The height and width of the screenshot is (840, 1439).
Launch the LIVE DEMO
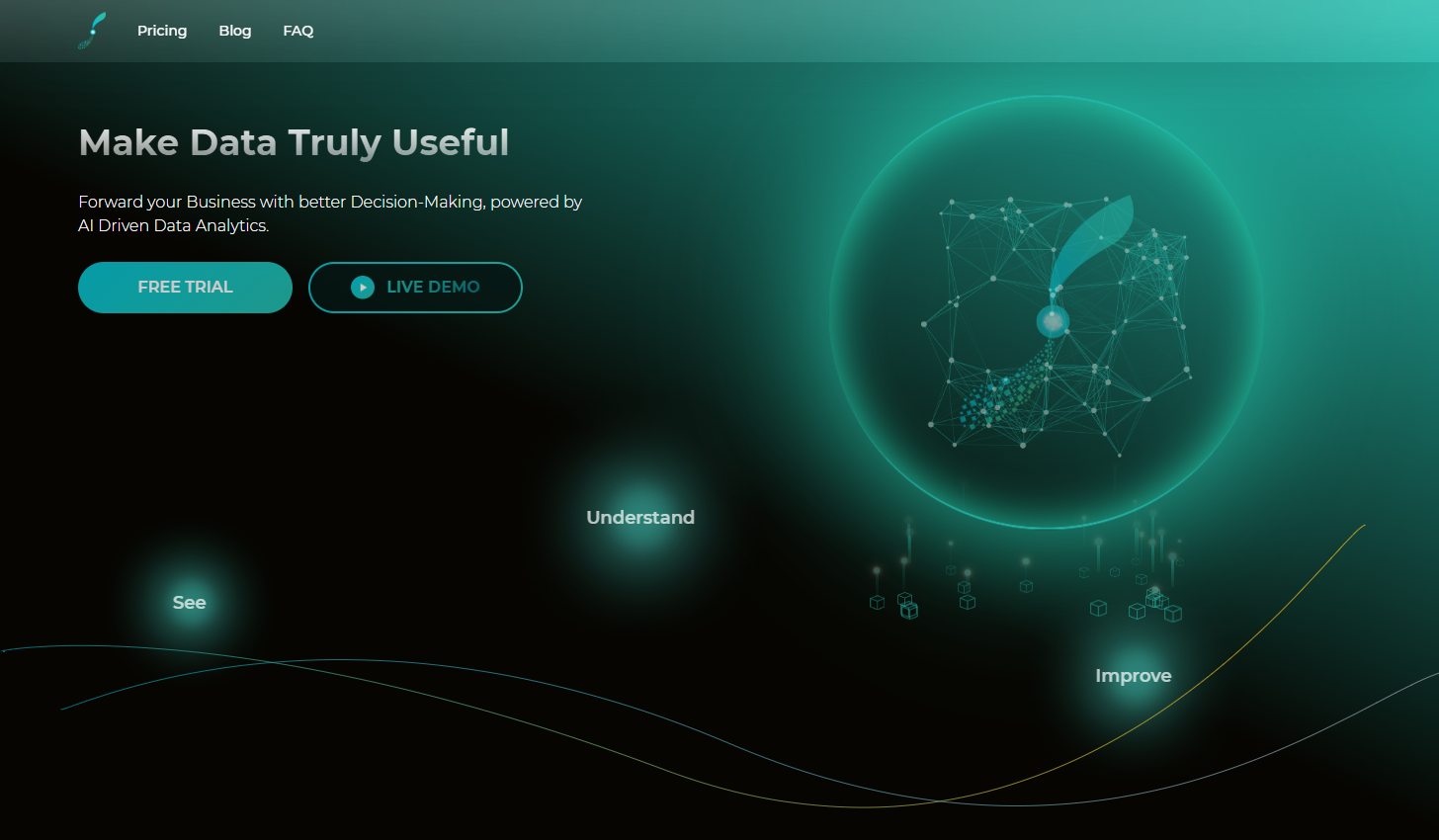coord(415,288)
